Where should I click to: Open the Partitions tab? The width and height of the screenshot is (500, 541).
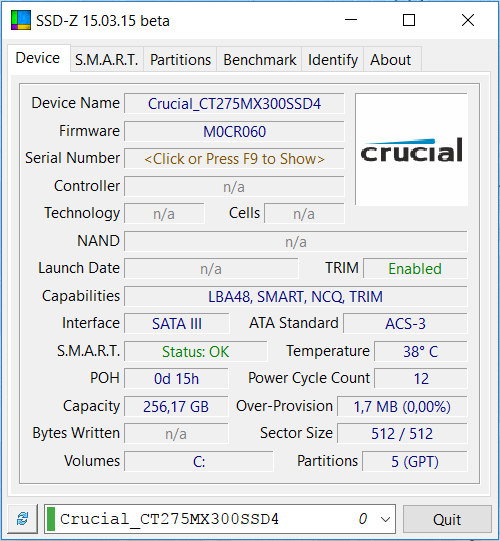[x=180, y=60]
